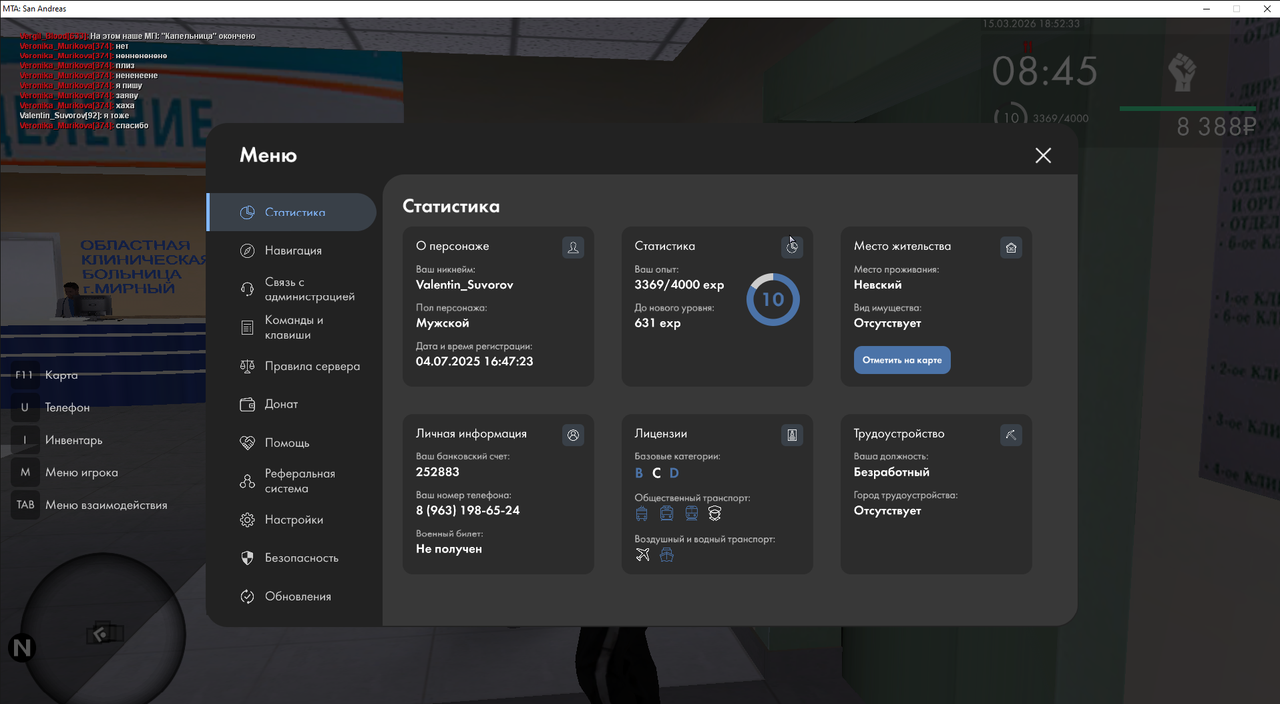Screen dimensions: 1280x704
Task: Click the handshake heart icon beside Помощь
Action: (x=247, y=442)
